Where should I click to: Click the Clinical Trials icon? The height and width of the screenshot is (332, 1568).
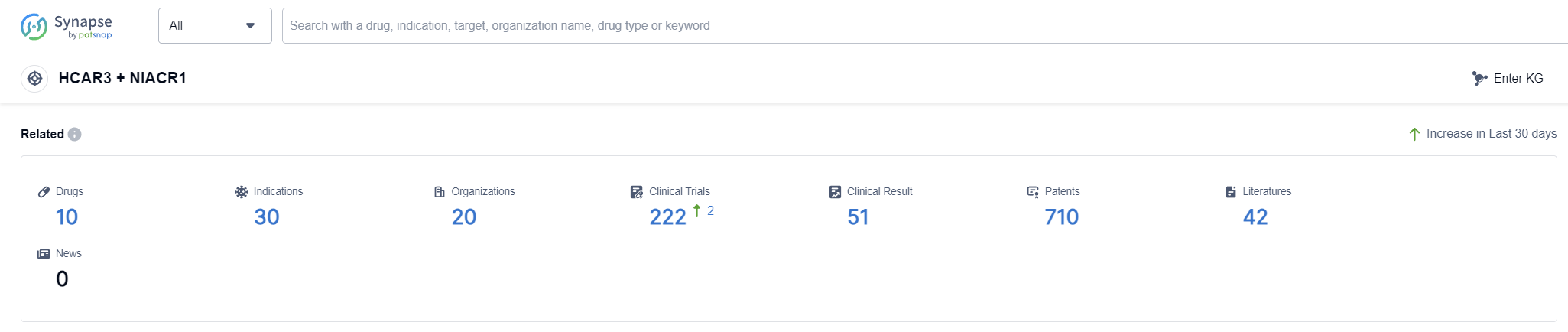click(637, 192)
